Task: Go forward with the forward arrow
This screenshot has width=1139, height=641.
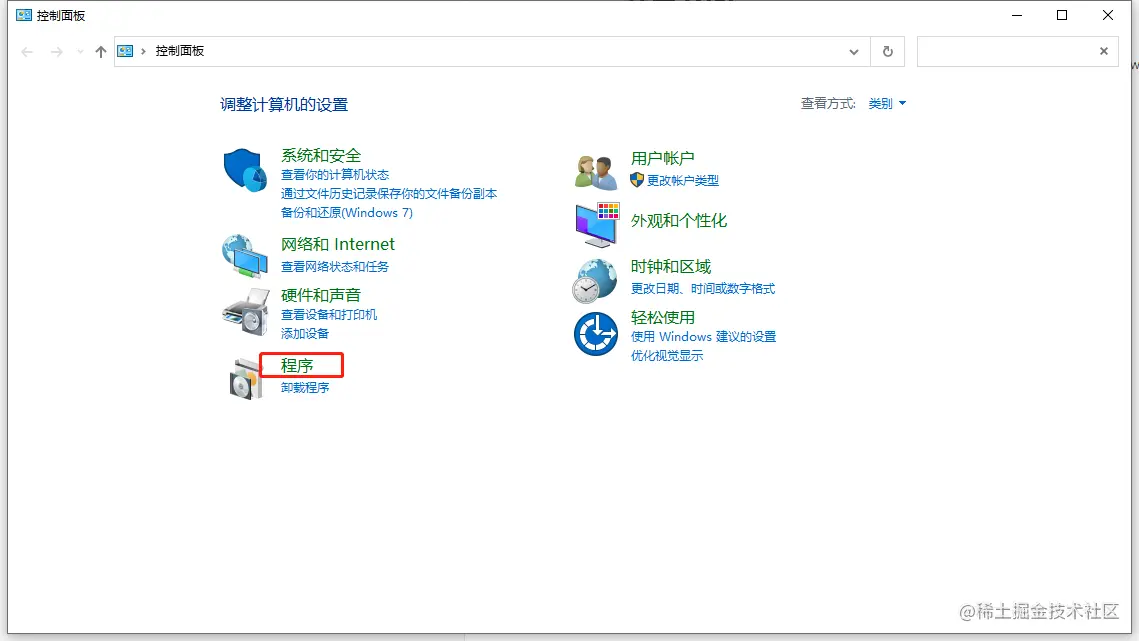Action: (x=57, y=52)
